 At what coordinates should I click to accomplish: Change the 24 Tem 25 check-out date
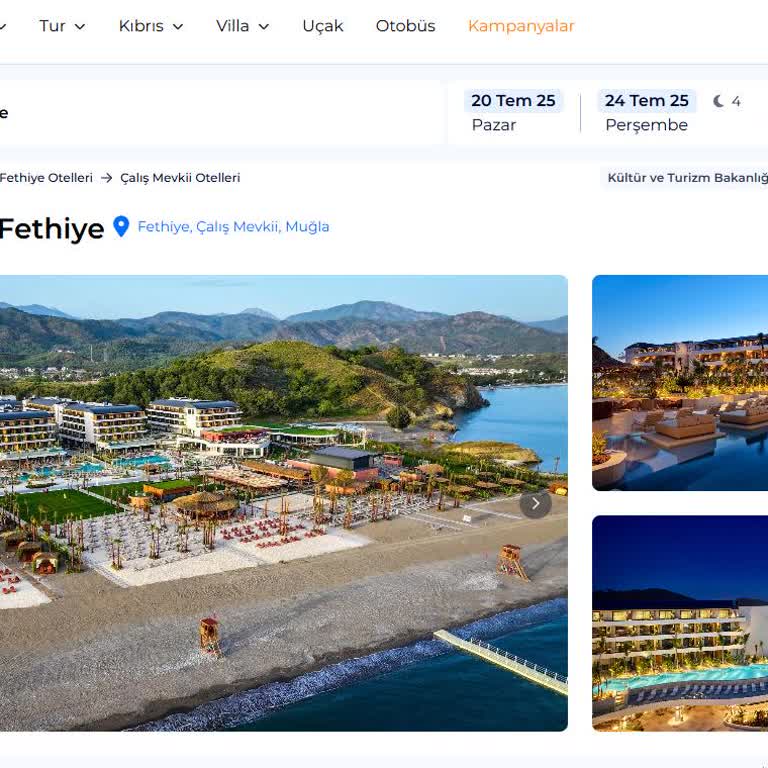click(x=647, y=111)
